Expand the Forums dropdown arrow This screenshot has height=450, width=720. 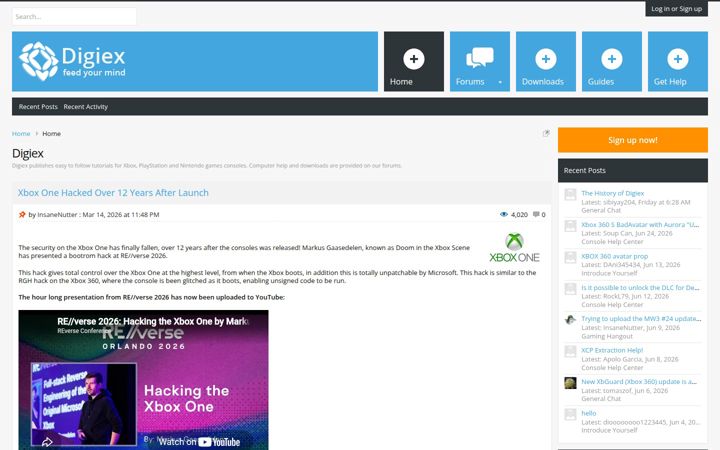click(x=500, y=82)
